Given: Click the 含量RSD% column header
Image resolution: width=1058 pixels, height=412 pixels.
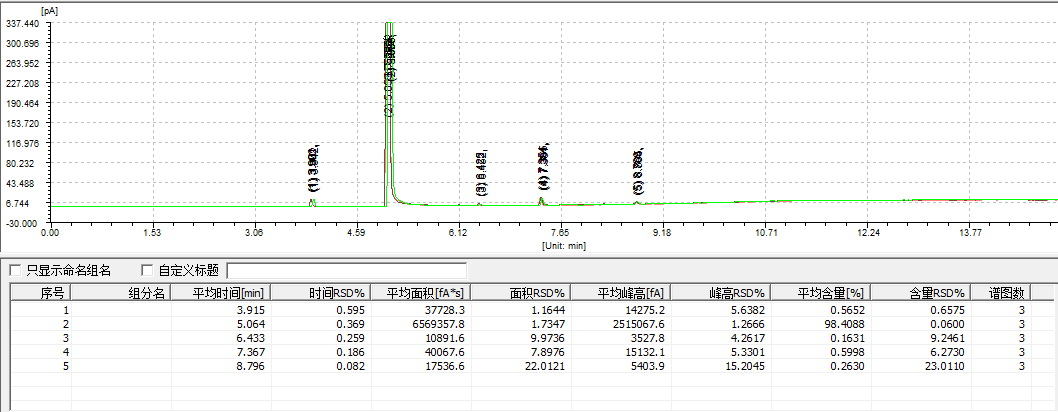Looking at the screenshot, I should (923, 293).
